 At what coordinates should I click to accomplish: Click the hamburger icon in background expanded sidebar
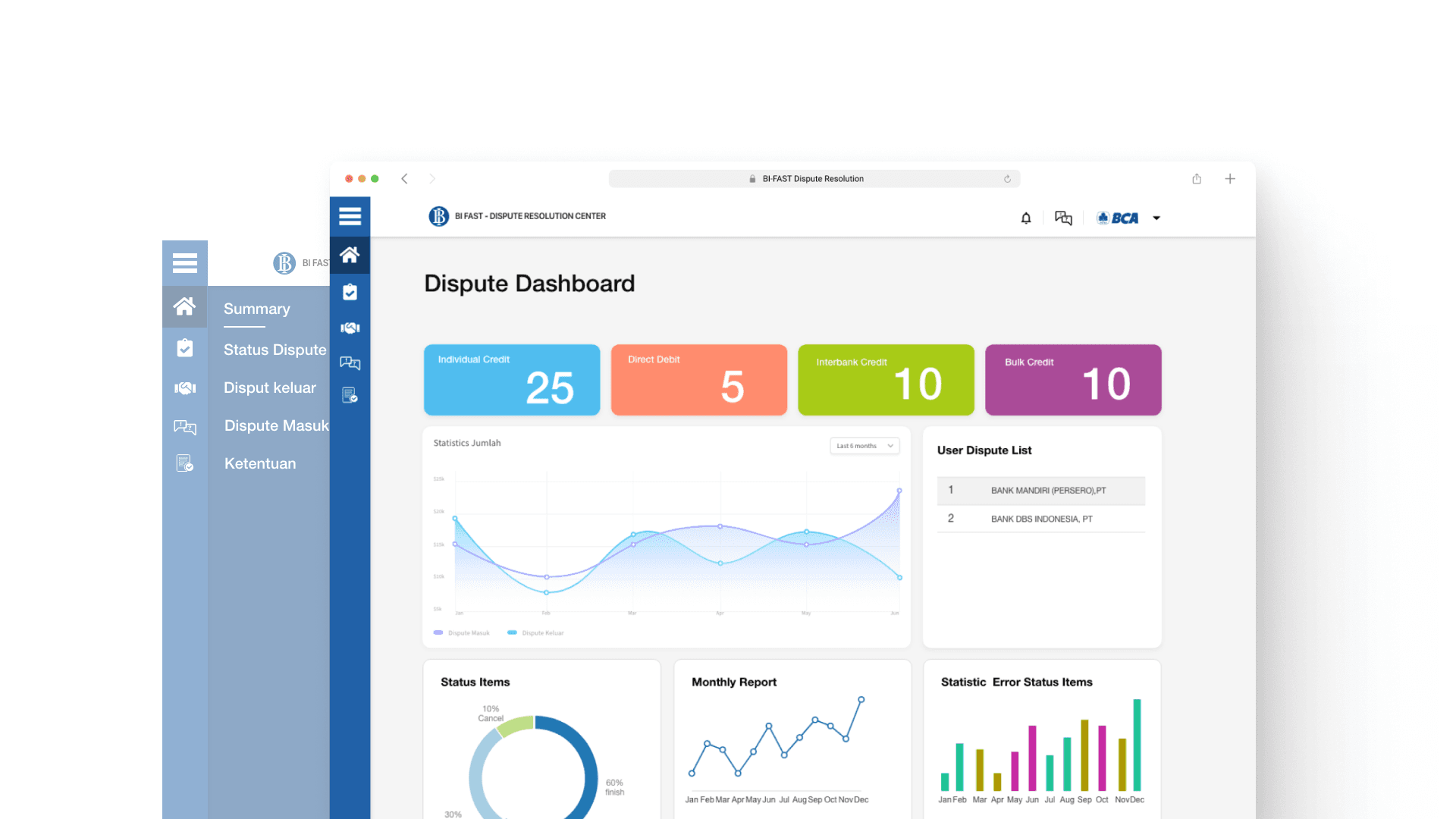[185, 263]
